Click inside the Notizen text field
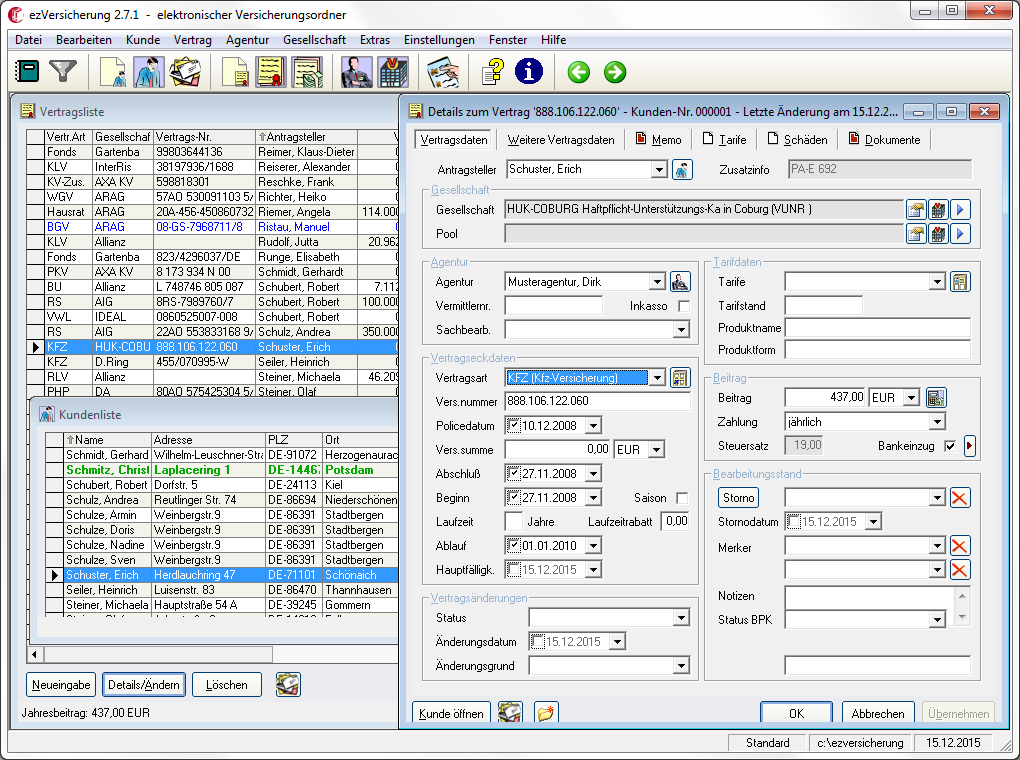 click(866, 597)
